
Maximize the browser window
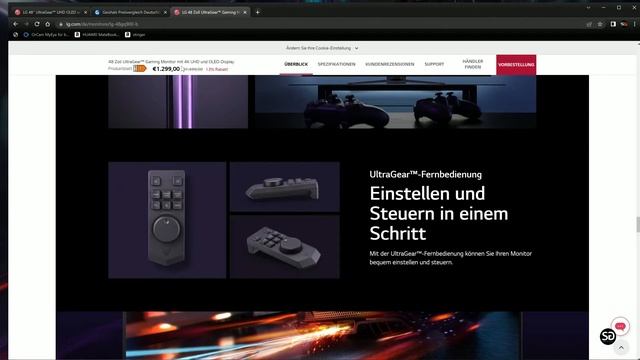[x=619, y=7]
